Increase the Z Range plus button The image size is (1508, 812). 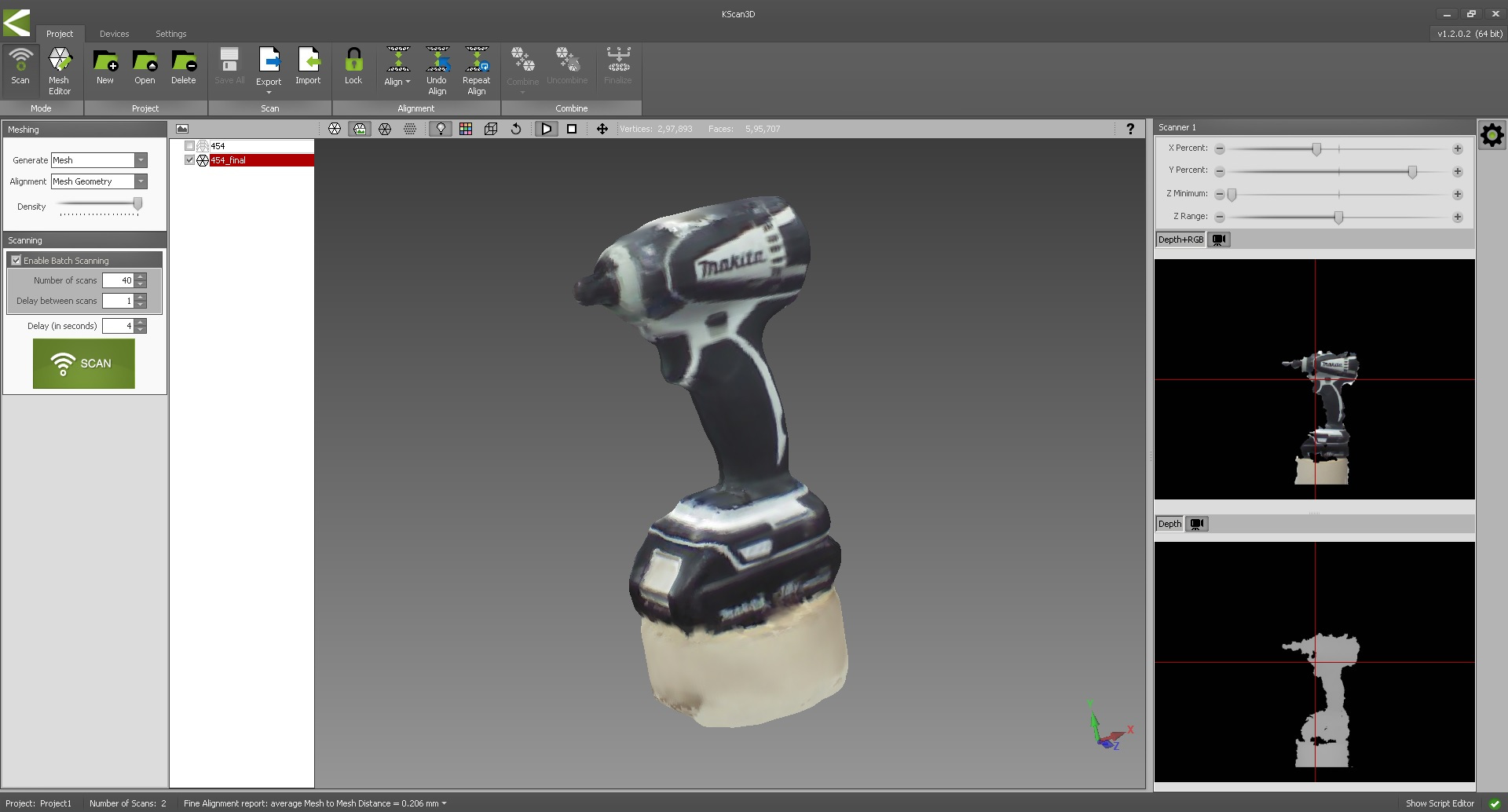(x=1458, y=217)
